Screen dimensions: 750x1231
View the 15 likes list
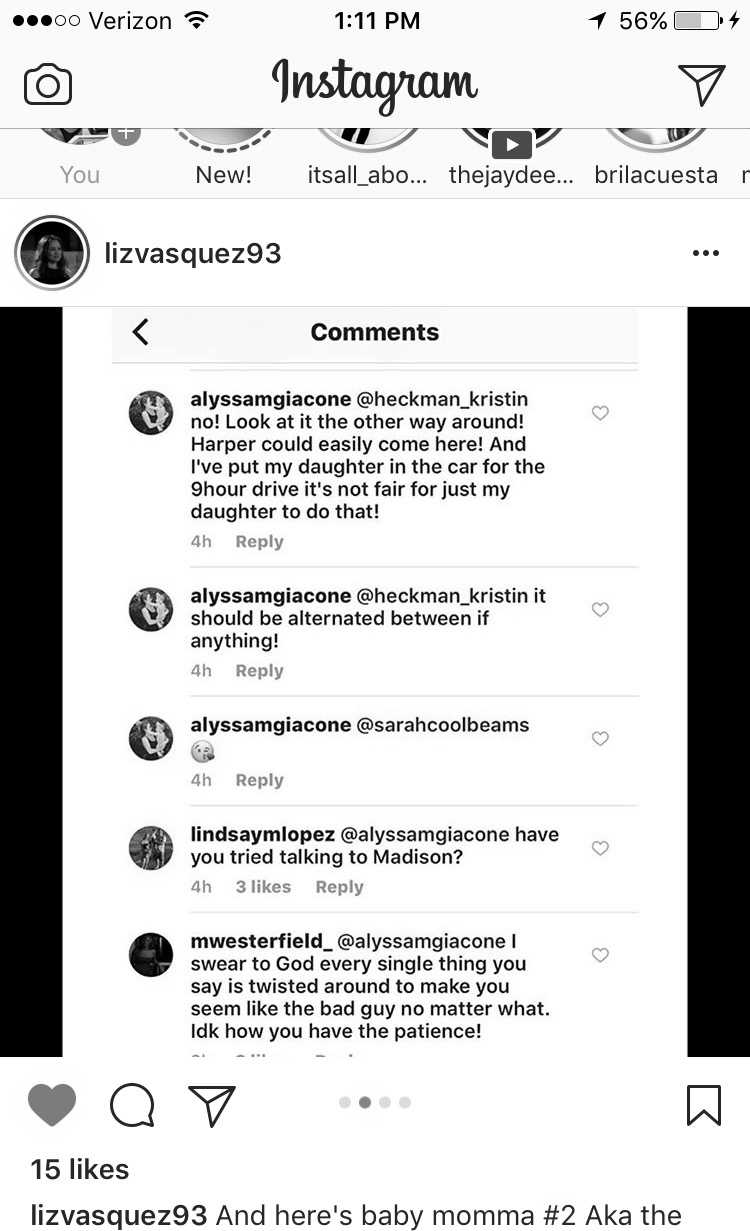tap(80, 1169)
